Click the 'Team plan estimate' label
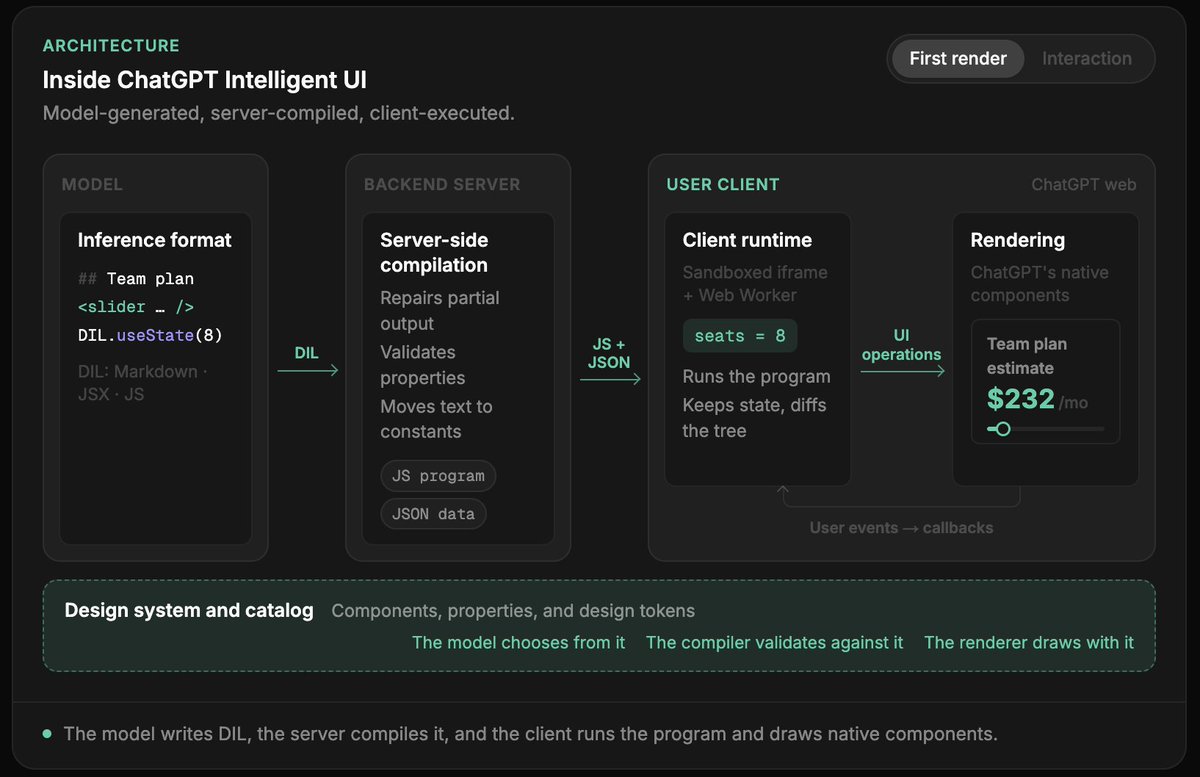This screenshot has height=777, width=1200. [x=1027, y=356]
